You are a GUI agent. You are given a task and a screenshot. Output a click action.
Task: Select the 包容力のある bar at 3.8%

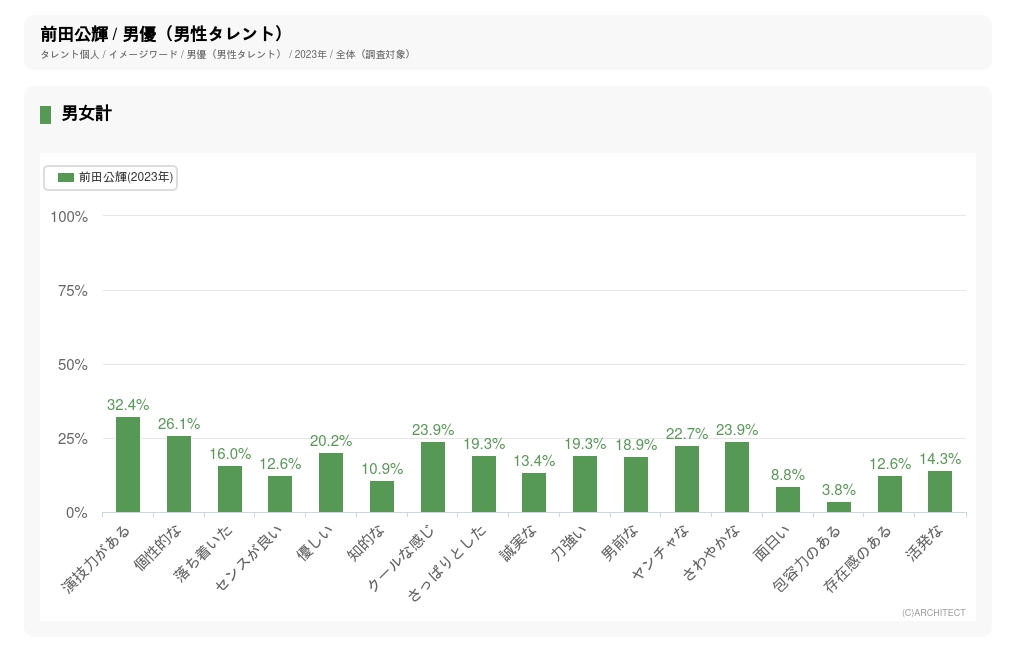pyautogui.click(x=839, y=507)
